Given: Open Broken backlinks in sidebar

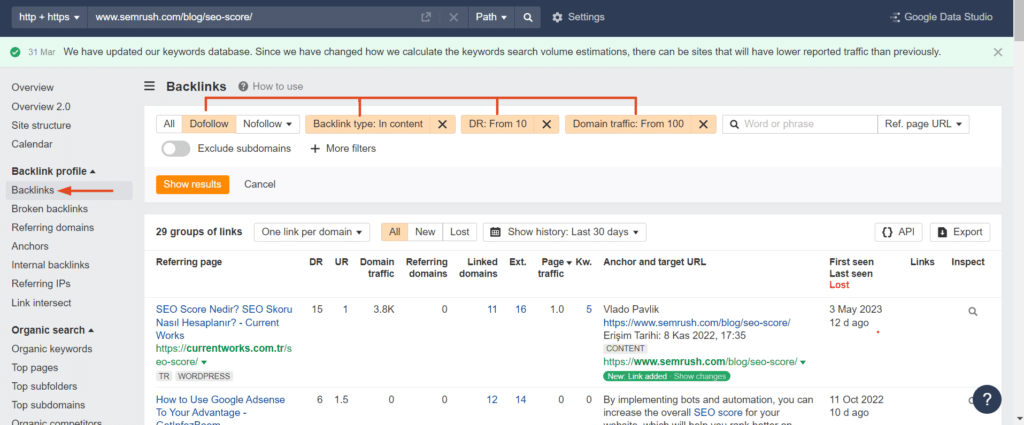Looking at the screenshot, I should 50,209.
